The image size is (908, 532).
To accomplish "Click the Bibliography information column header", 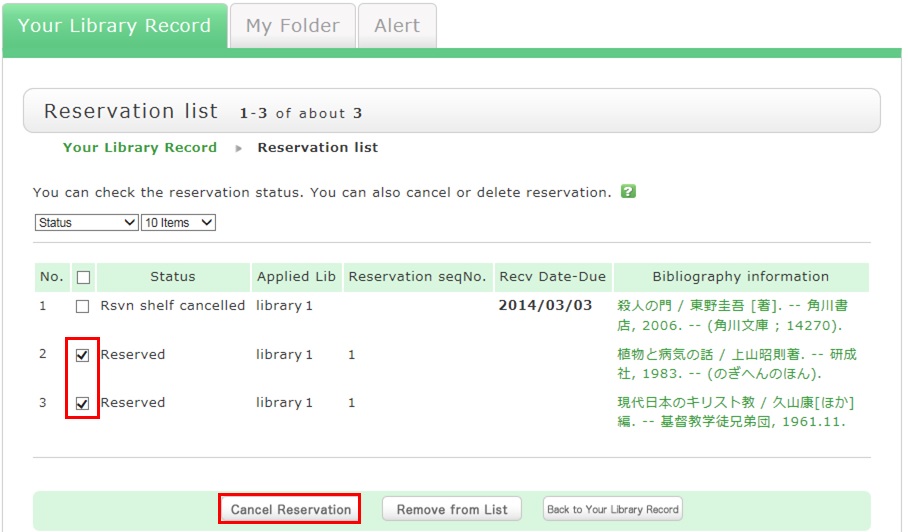I will [740, 277].
